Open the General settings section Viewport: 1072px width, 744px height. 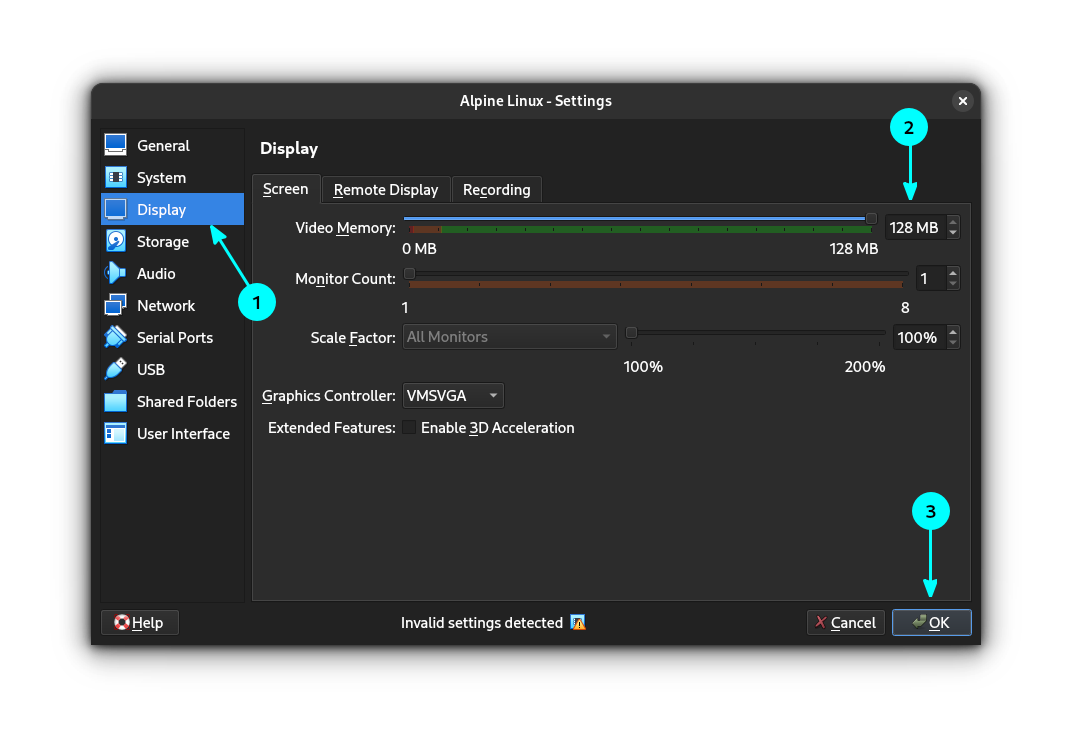(164, 145)
